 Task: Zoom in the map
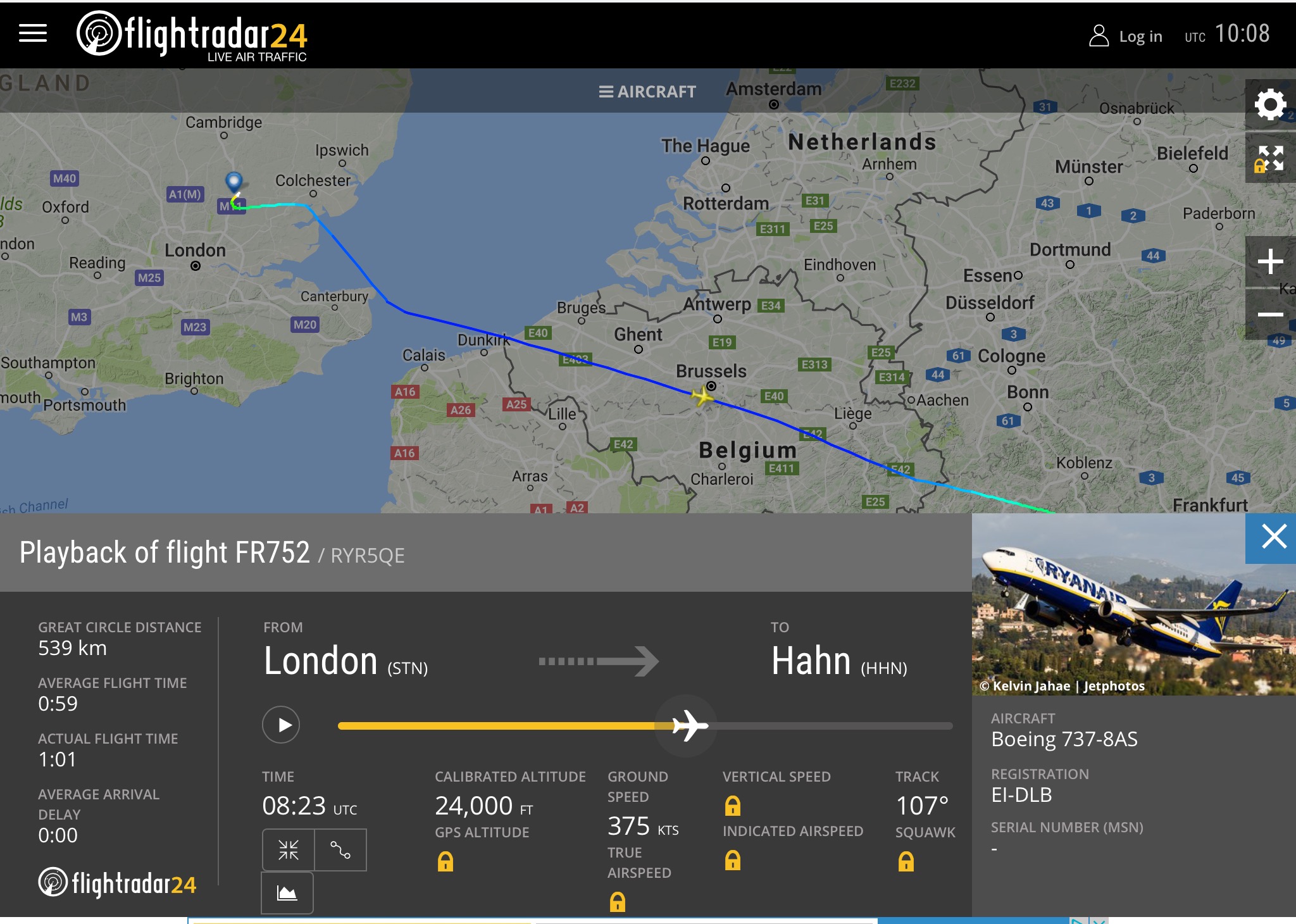(1269, 261)
